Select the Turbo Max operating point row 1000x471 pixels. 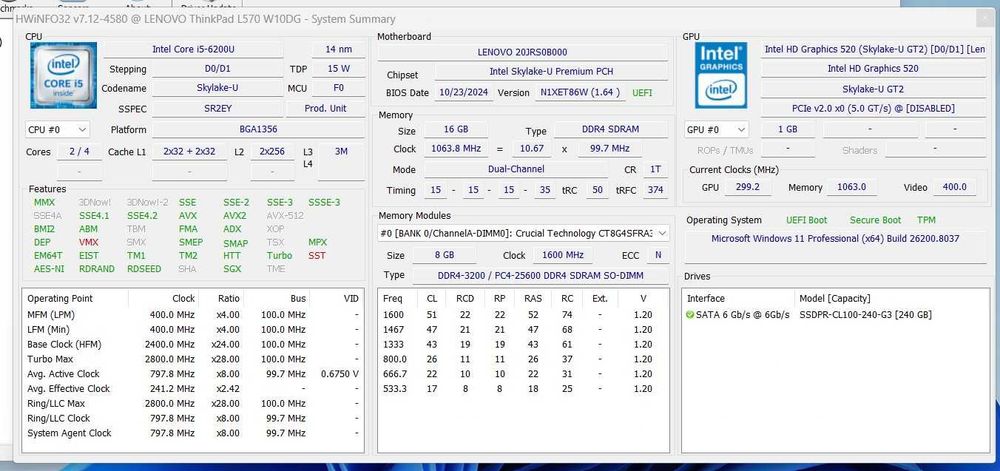[193, 359]
